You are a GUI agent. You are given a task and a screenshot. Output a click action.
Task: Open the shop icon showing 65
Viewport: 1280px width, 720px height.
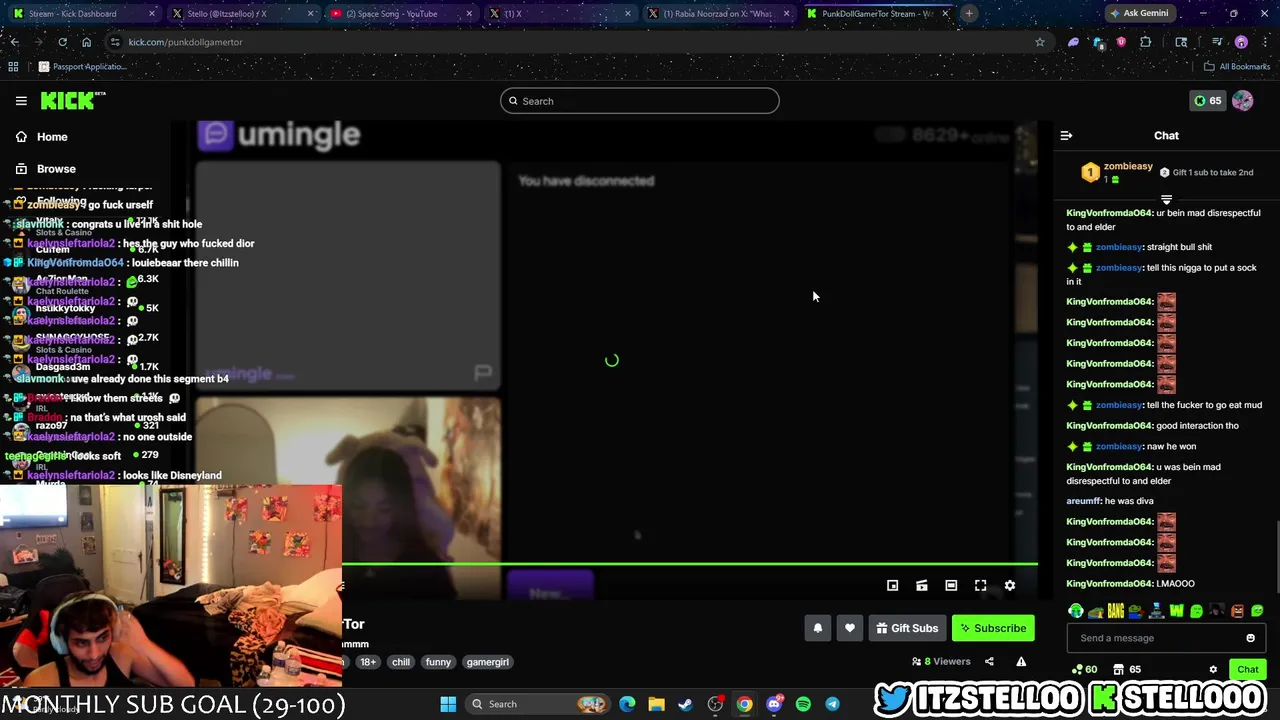click(x=1127, y=670)
